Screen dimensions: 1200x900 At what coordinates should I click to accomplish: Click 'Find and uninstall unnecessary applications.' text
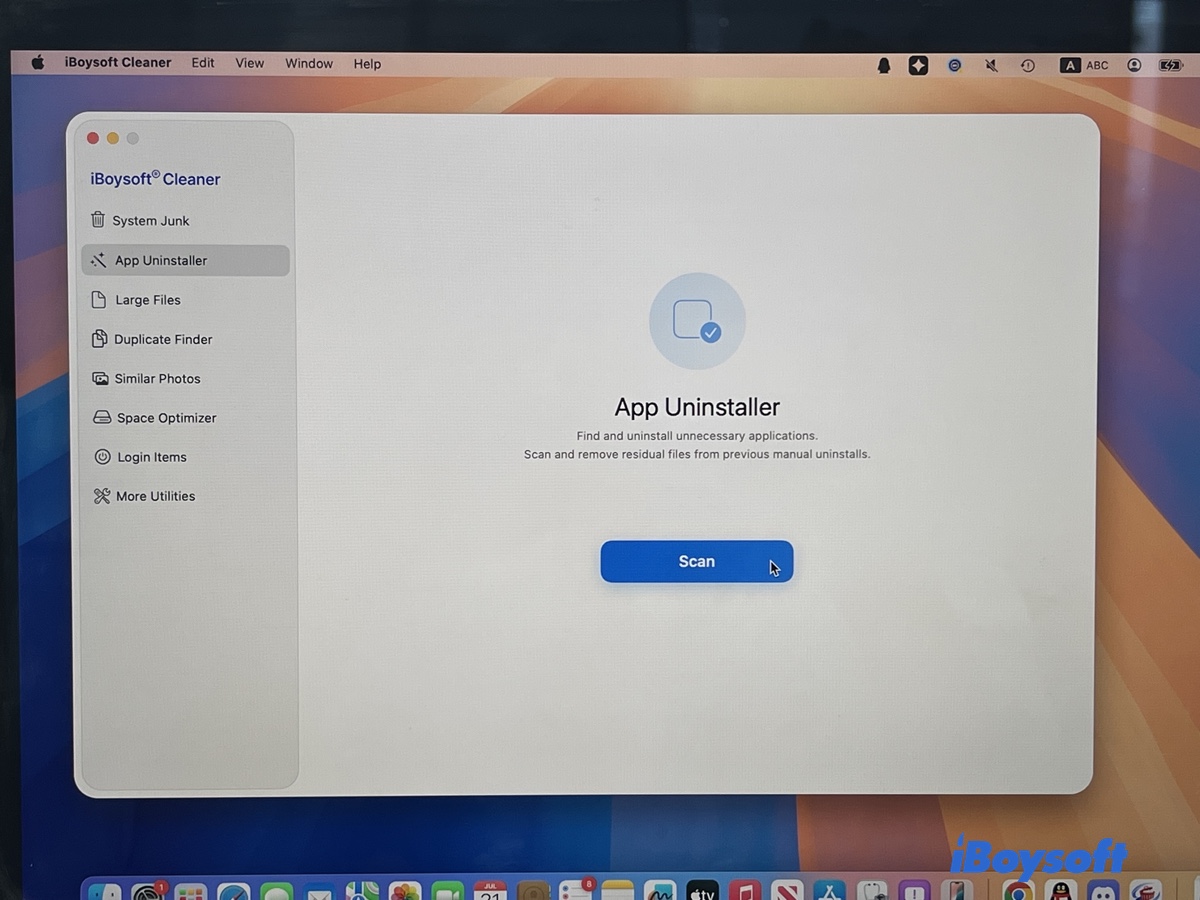click(697, 436)
